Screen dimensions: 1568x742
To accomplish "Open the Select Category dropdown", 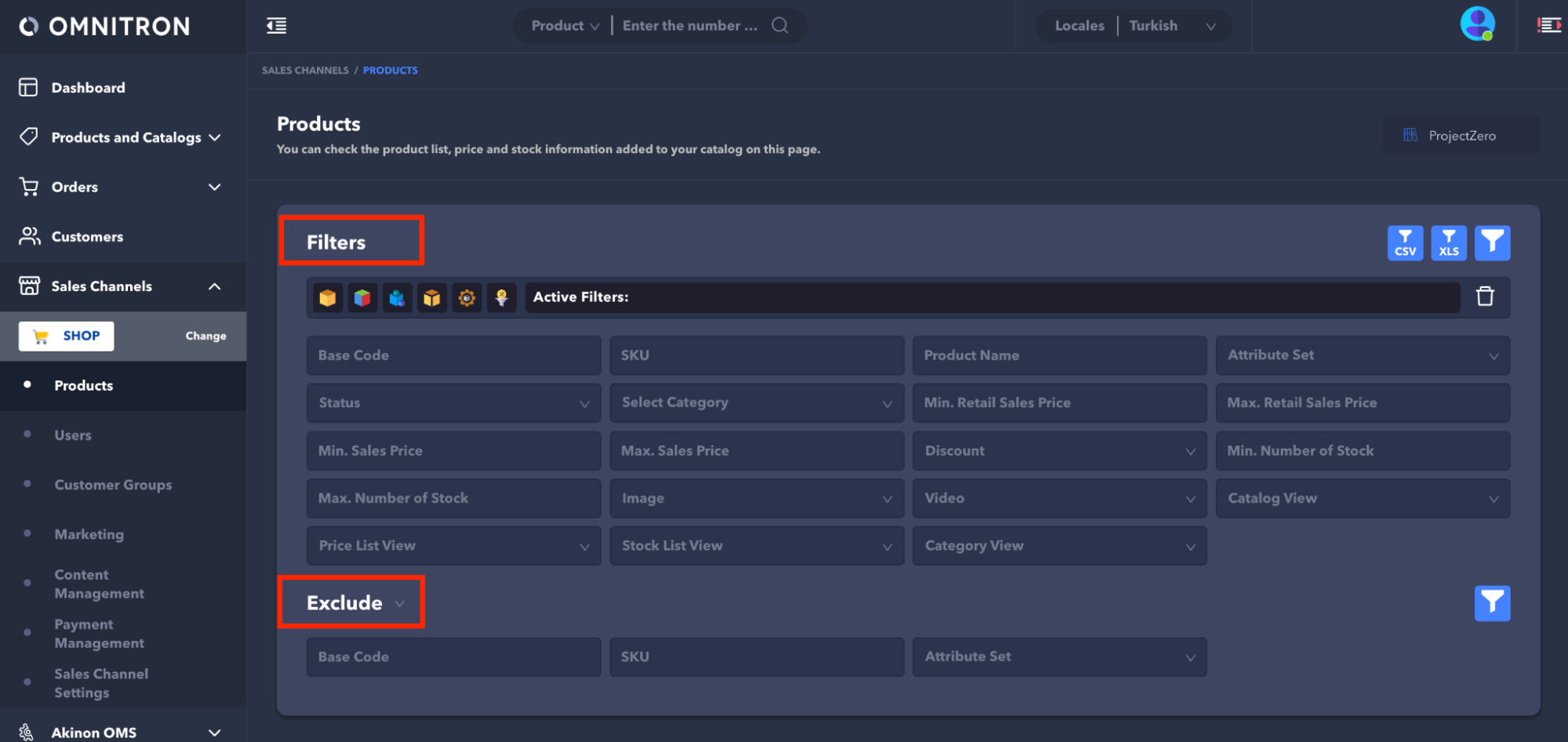I will tap(756, 403).
